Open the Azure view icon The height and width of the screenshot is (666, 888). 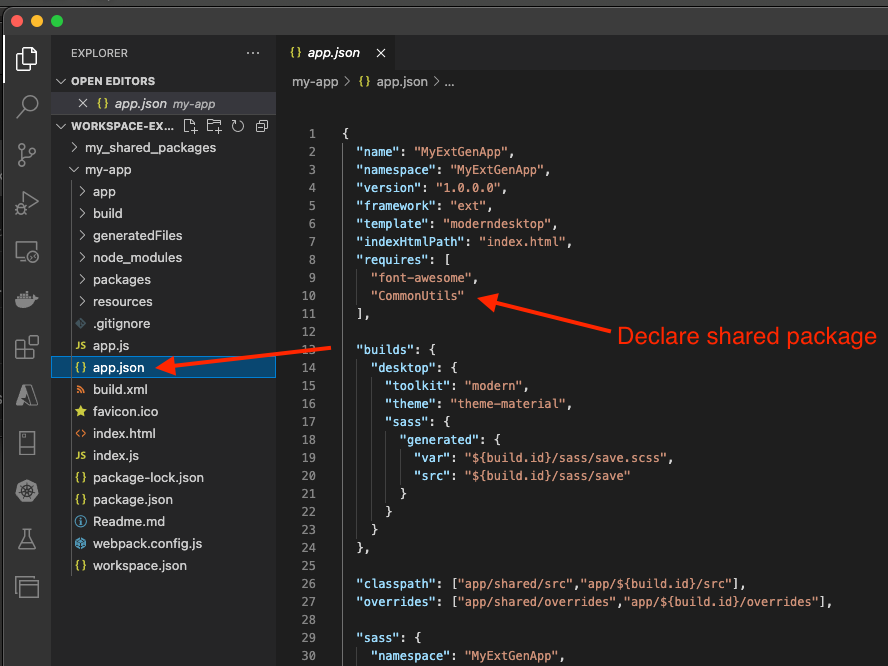pos(26,396)
